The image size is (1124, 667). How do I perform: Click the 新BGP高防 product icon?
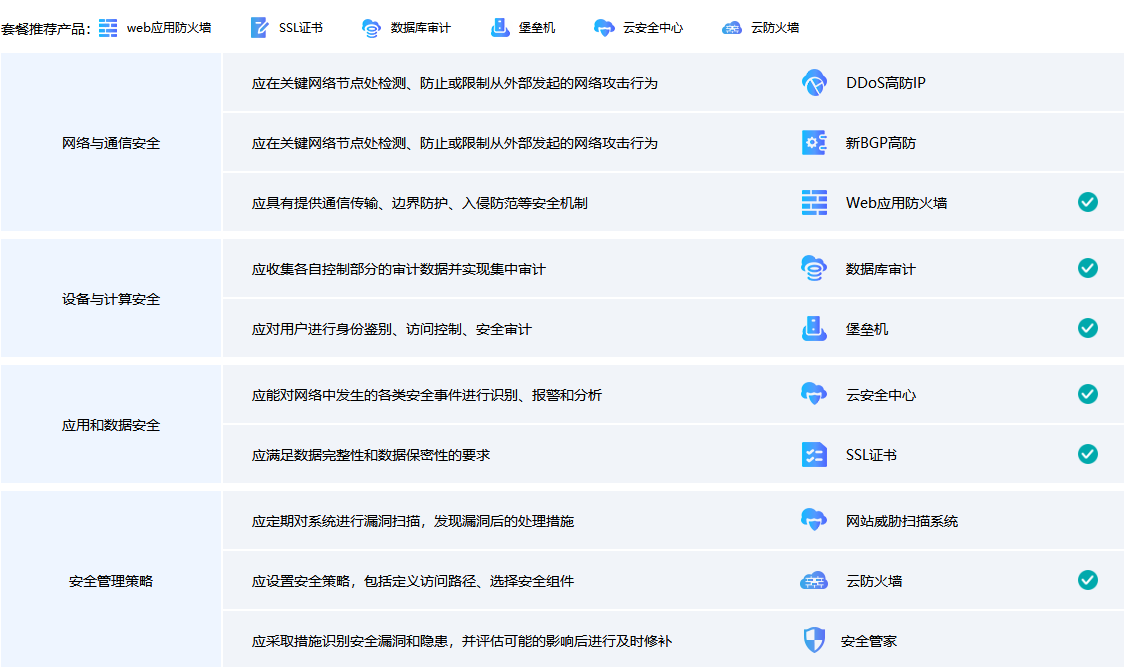coord(814,143)
